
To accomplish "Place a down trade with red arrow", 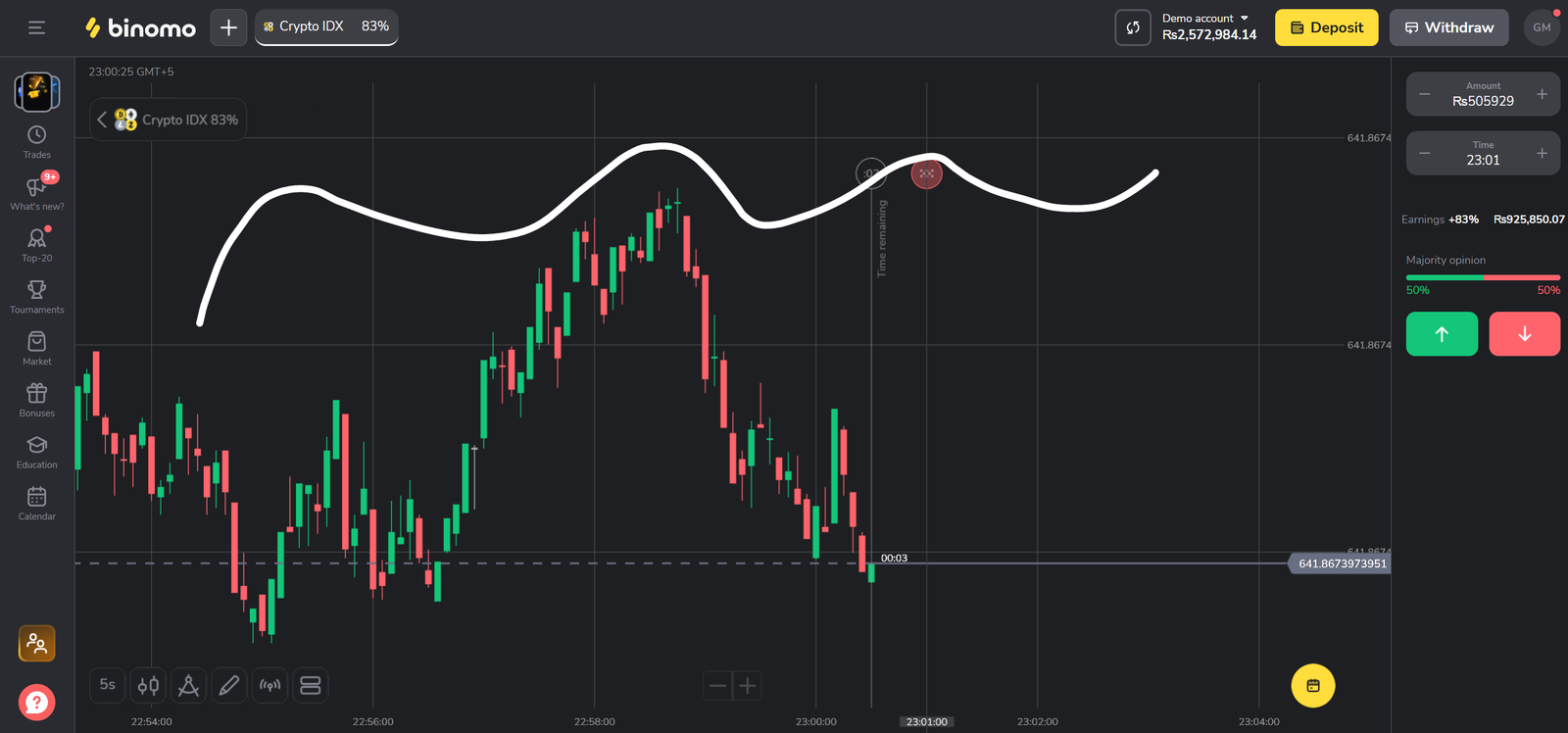I will 1525,334.
